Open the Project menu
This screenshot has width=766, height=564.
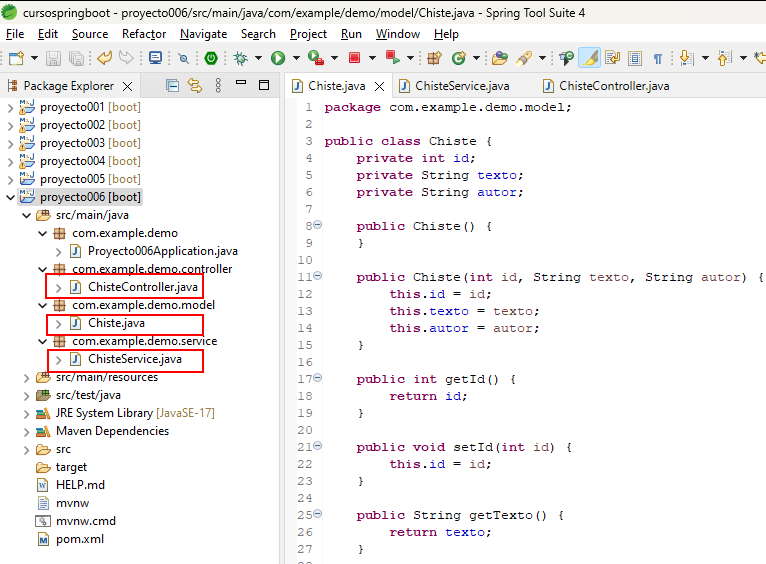[x=308, y=34]
